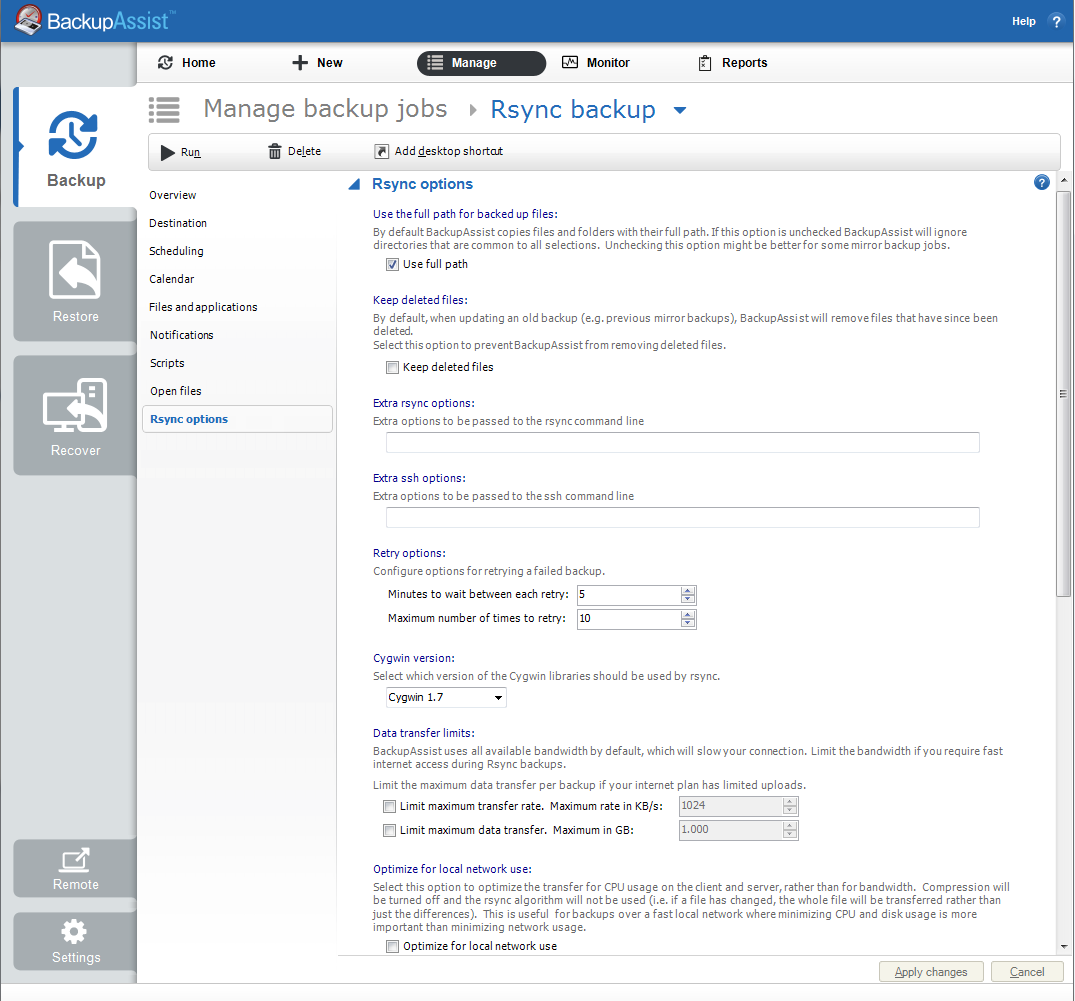This screenshot has height=1001, width=1075.
Task: Click the Manage backup jobs breadcrumb
Action: (x=326, y=109)
